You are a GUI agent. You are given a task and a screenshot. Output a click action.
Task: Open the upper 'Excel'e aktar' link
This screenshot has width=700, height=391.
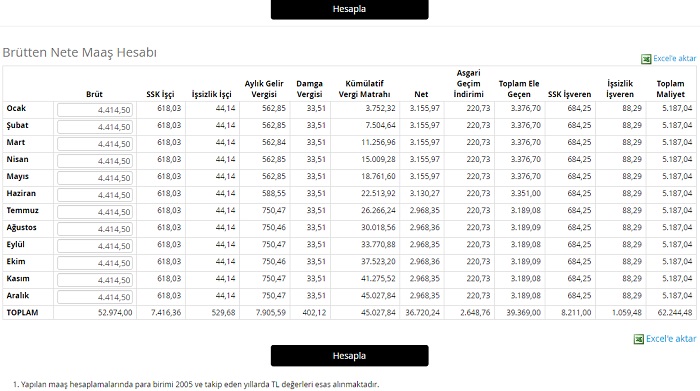675,58
